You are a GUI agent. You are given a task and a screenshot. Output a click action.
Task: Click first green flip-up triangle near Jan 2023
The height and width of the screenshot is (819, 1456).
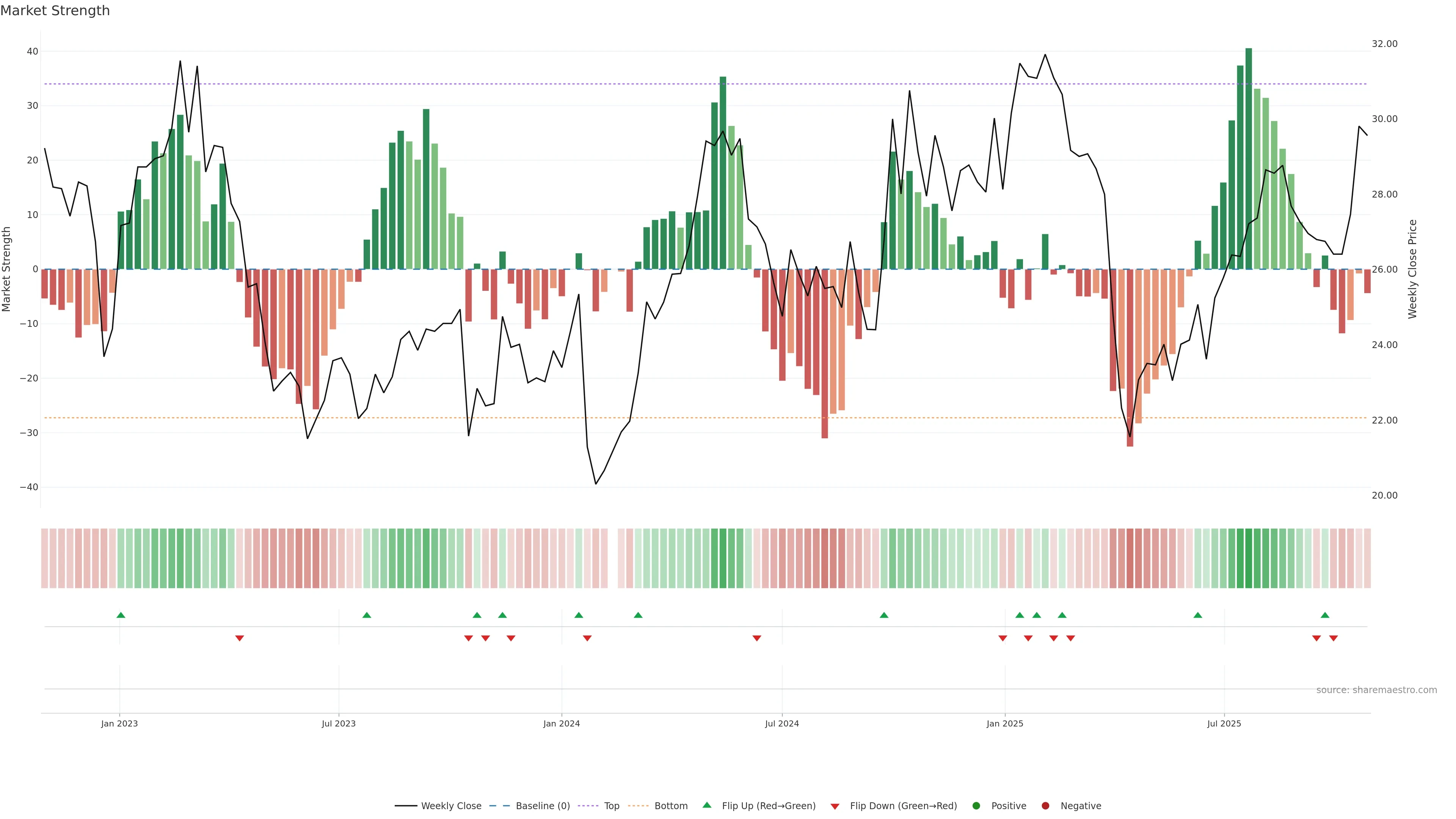121,615
